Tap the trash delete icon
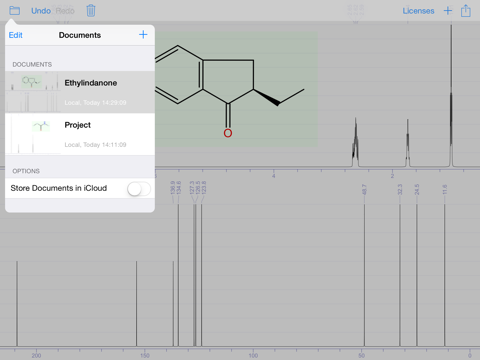The image size is (480, 360). click(91, 11)
